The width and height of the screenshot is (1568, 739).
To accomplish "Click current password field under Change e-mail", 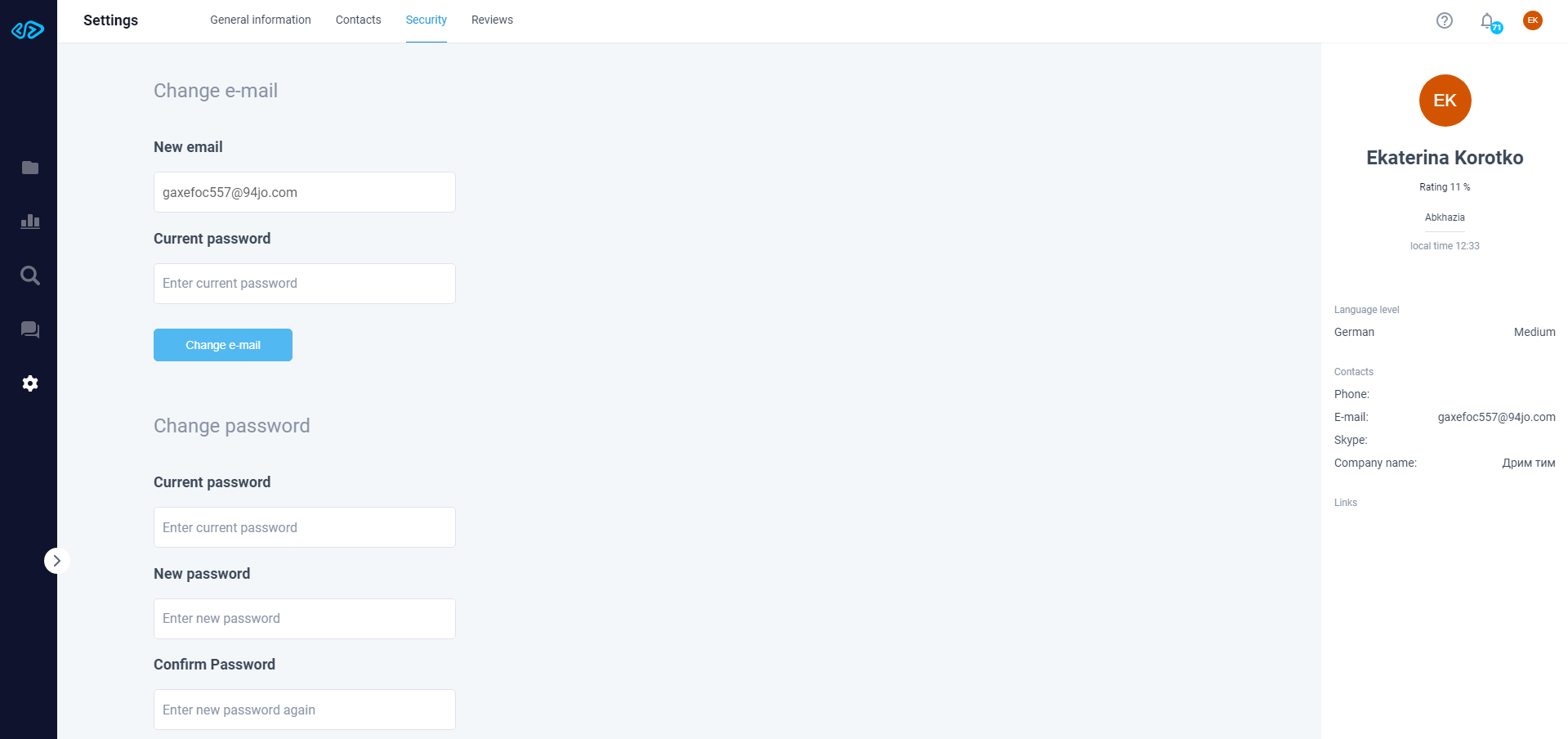I will [x=305, y=284].
